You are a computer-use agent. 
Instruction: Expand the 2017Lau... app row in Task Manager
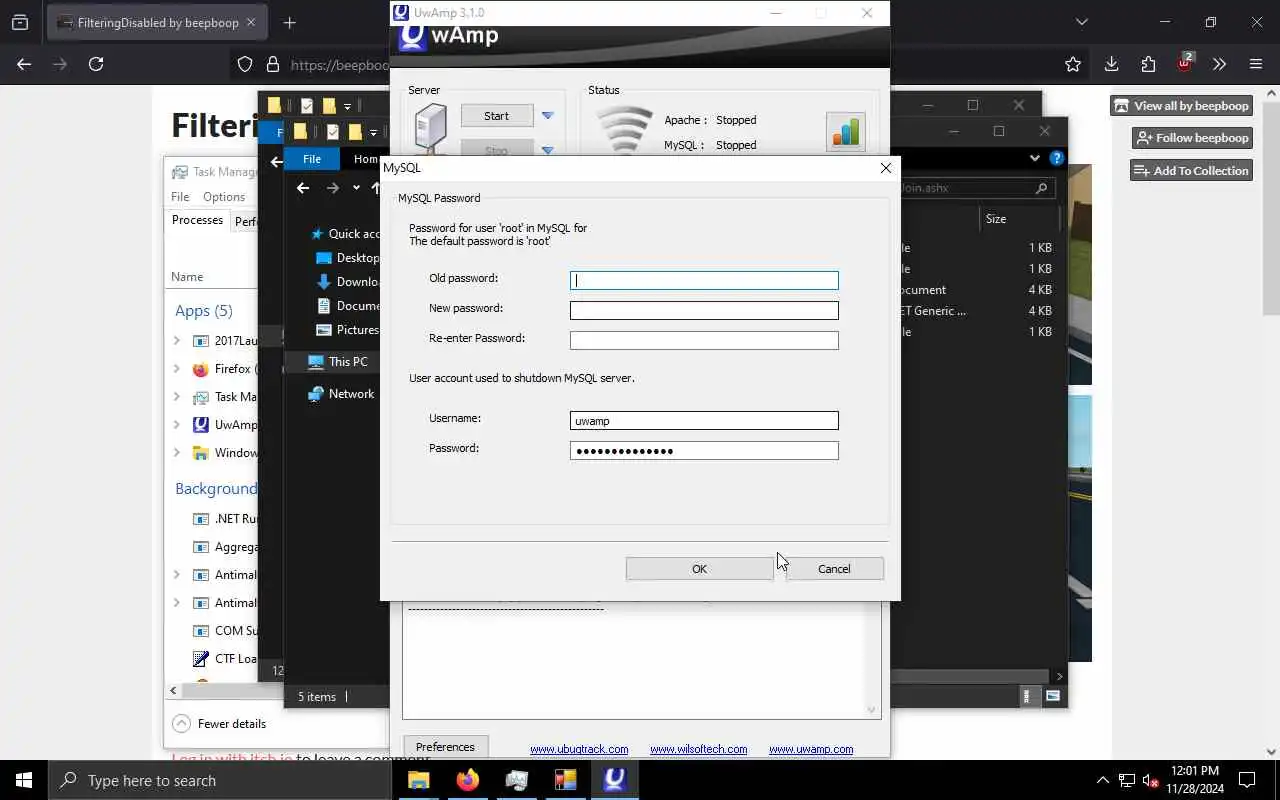[177, 341]
